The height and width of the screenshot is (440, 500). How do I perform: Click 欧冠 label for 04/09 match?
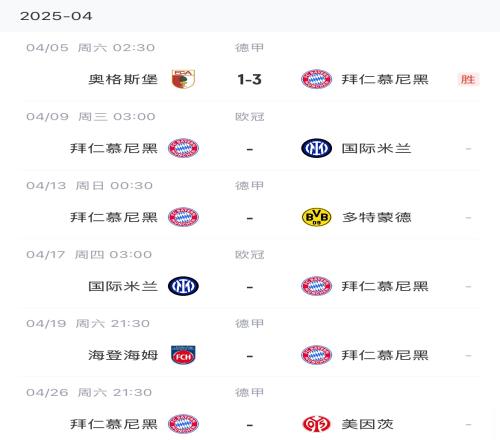pos(250,117)
